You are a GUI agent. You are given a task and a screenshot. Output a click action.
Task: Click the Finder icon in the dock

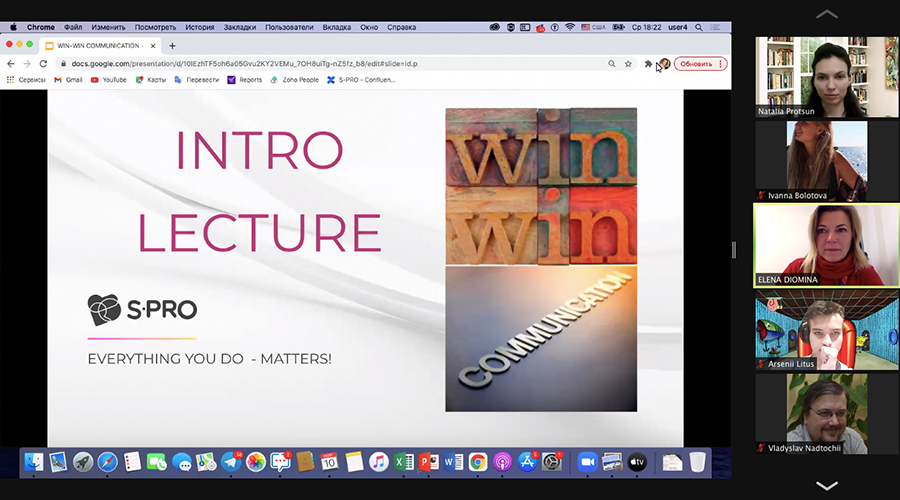34,462
